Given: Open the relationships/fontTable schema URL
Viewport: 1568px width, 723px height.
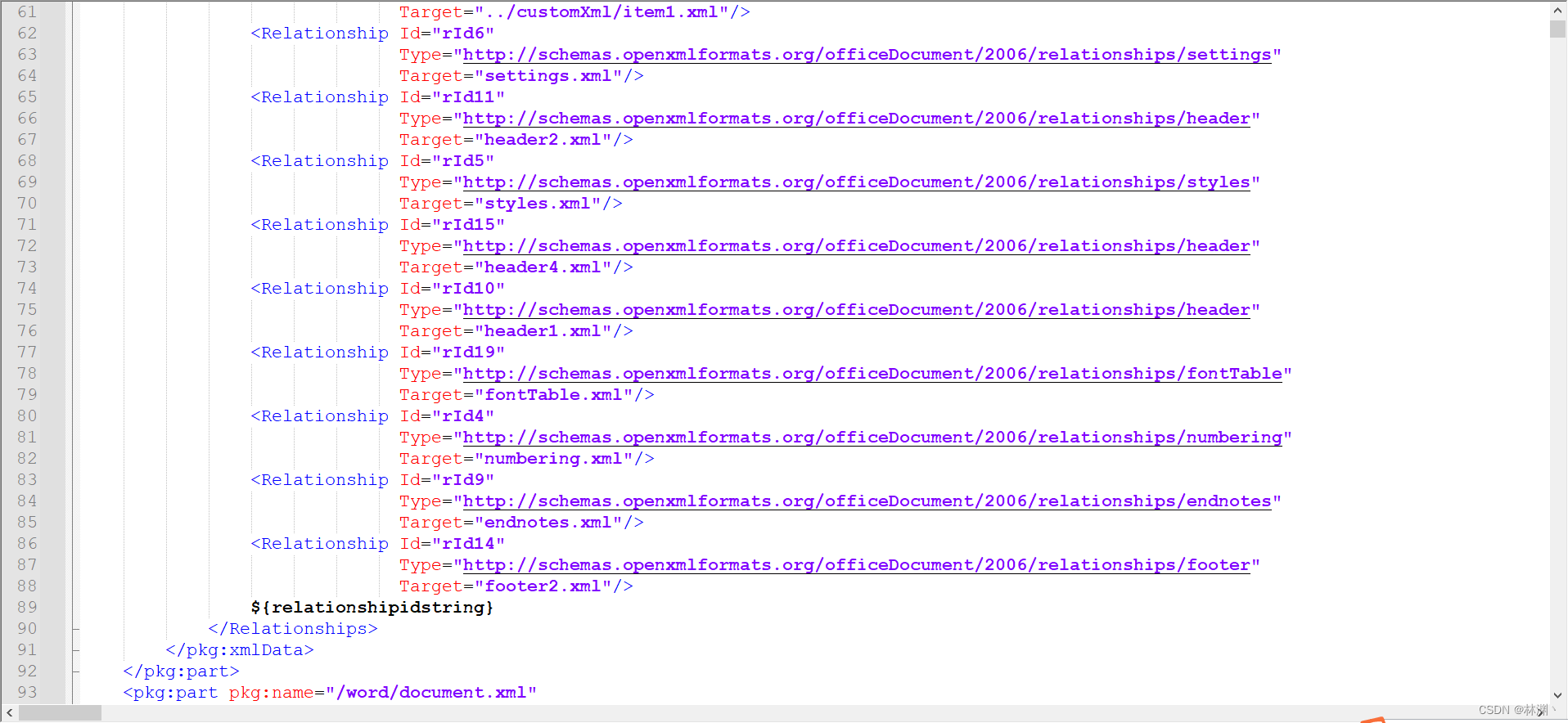Looking at the screenshot, I should (872, 374).
